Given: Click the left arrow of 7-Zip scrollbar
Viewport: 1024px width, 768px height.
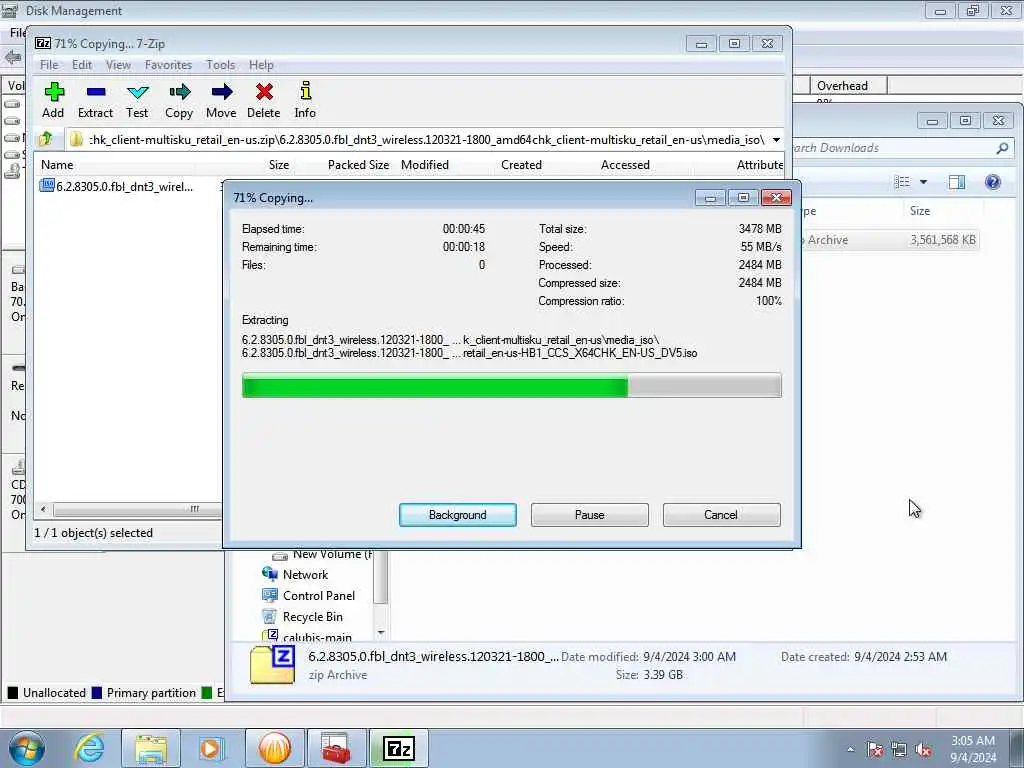Looking at the screenshot, I should pyautogui.click(x=43, y=509).
